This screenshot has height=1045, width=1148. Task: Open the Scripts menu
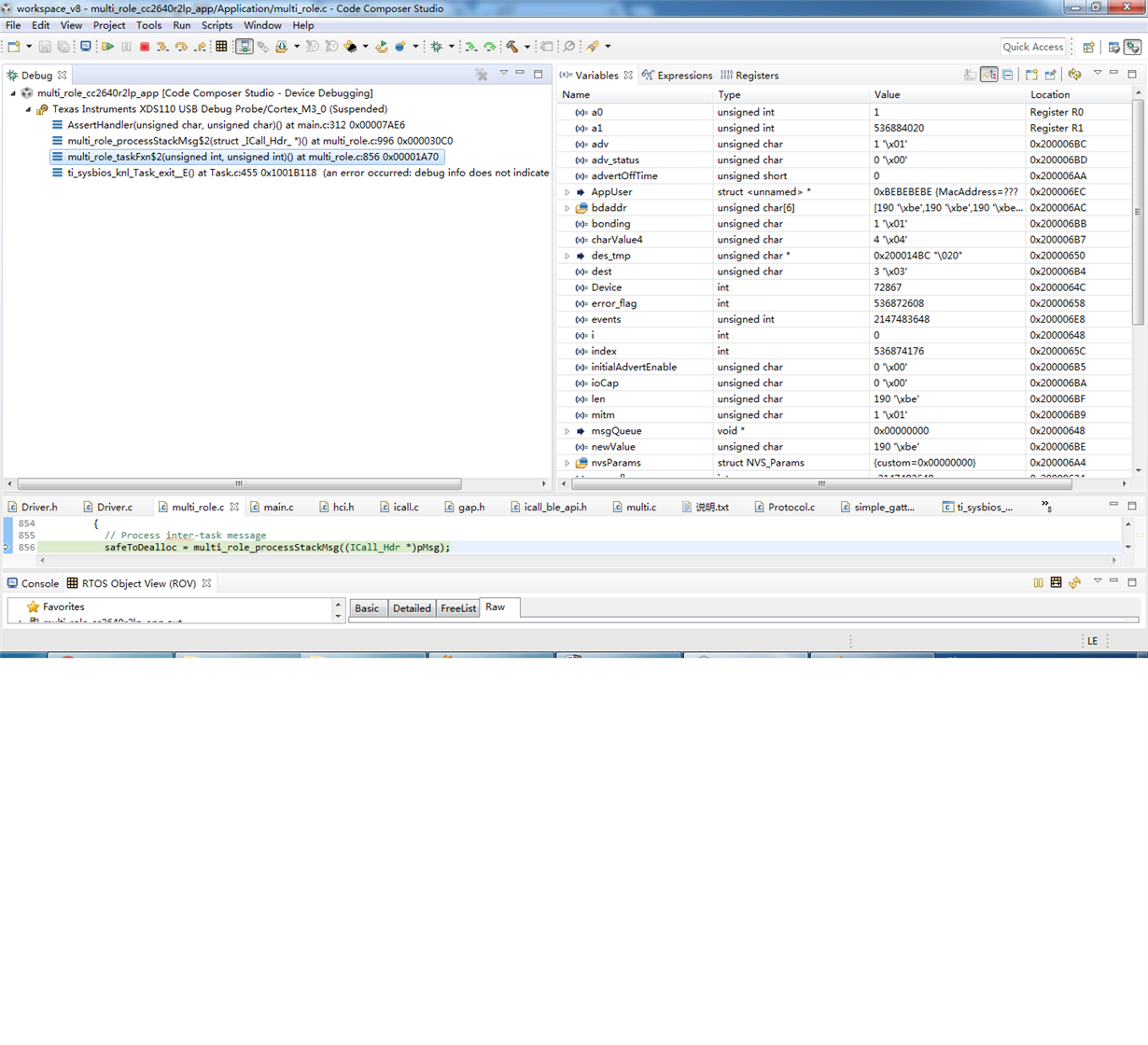click(217, 25)
